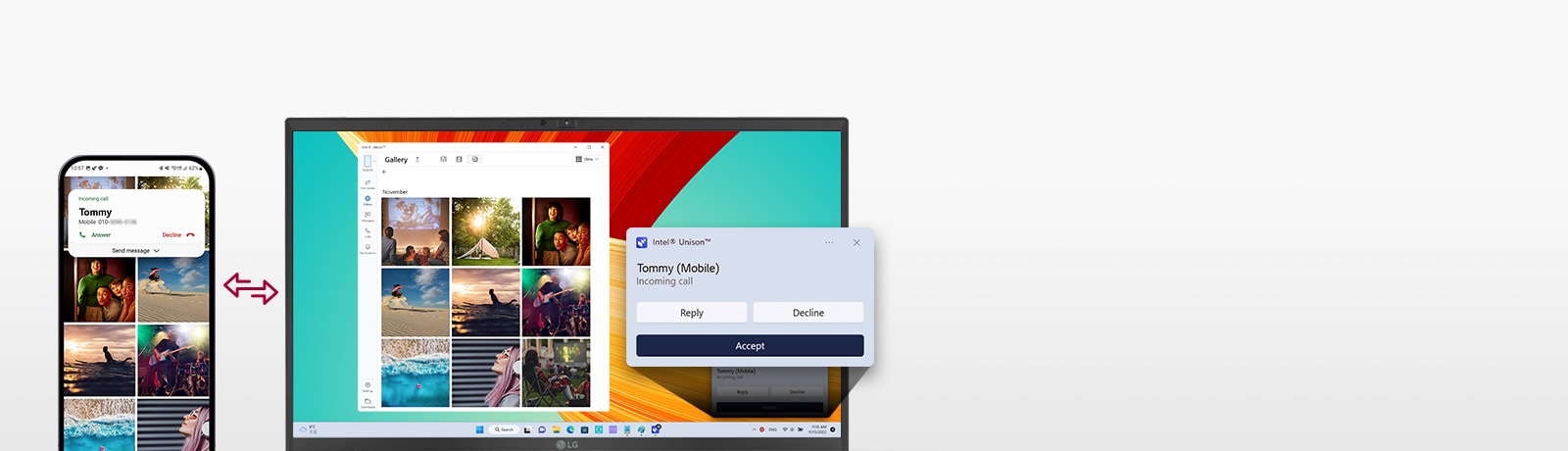Show hidden system tray icons
The image size is (1568, 451).
[x=754, y=429]
